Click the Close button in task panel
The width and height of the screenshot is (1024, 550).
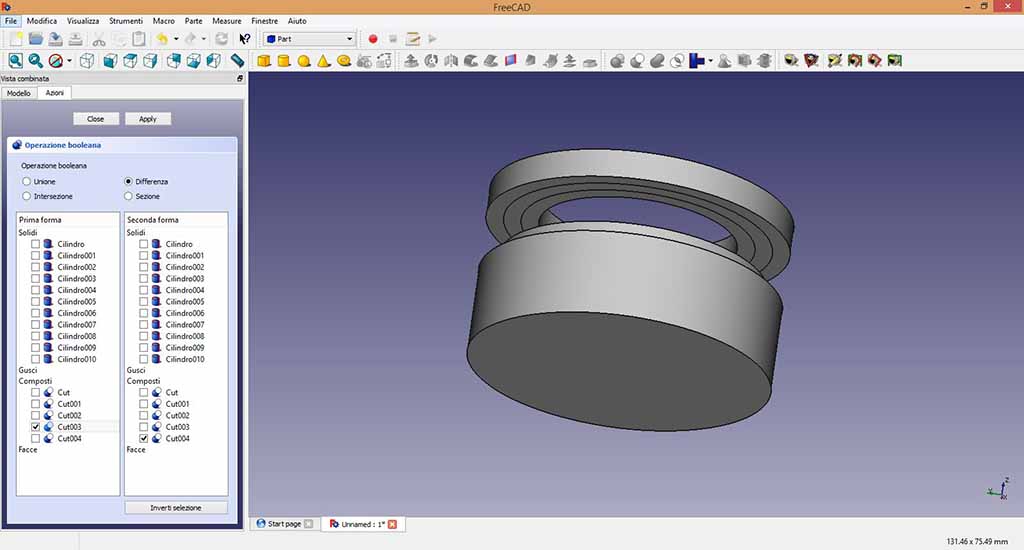(95, 119)
